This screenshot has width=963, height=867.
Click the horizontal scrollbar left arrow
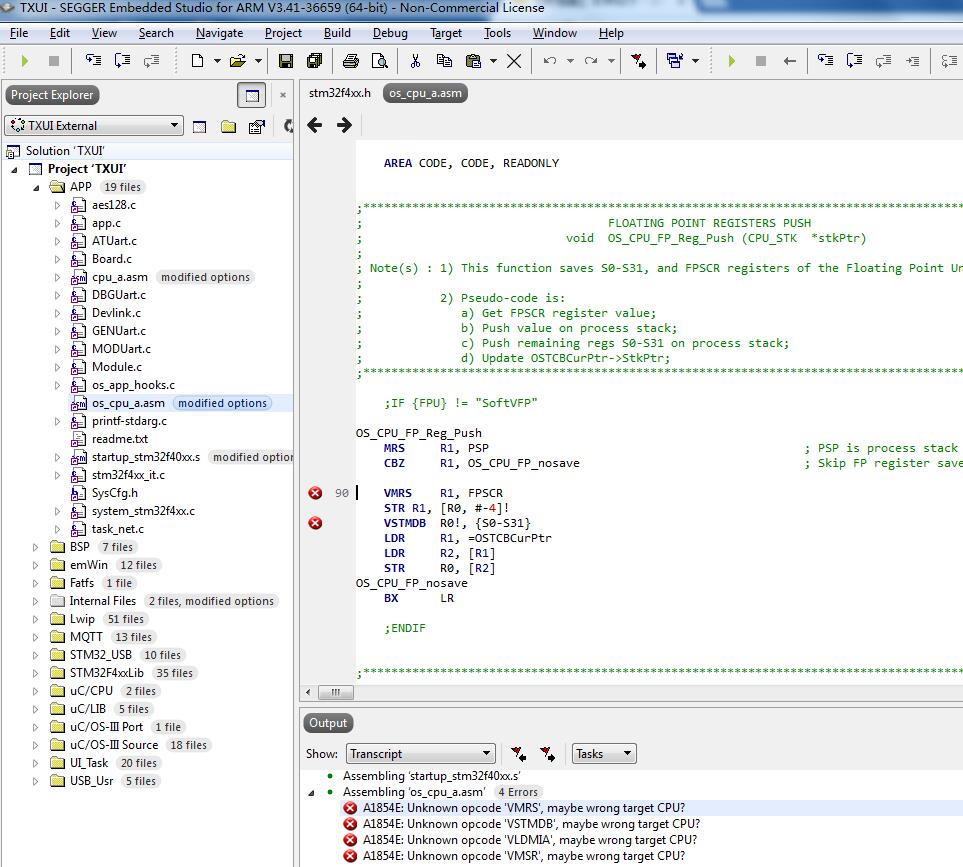pyautogui.click(x=308, y=693)
